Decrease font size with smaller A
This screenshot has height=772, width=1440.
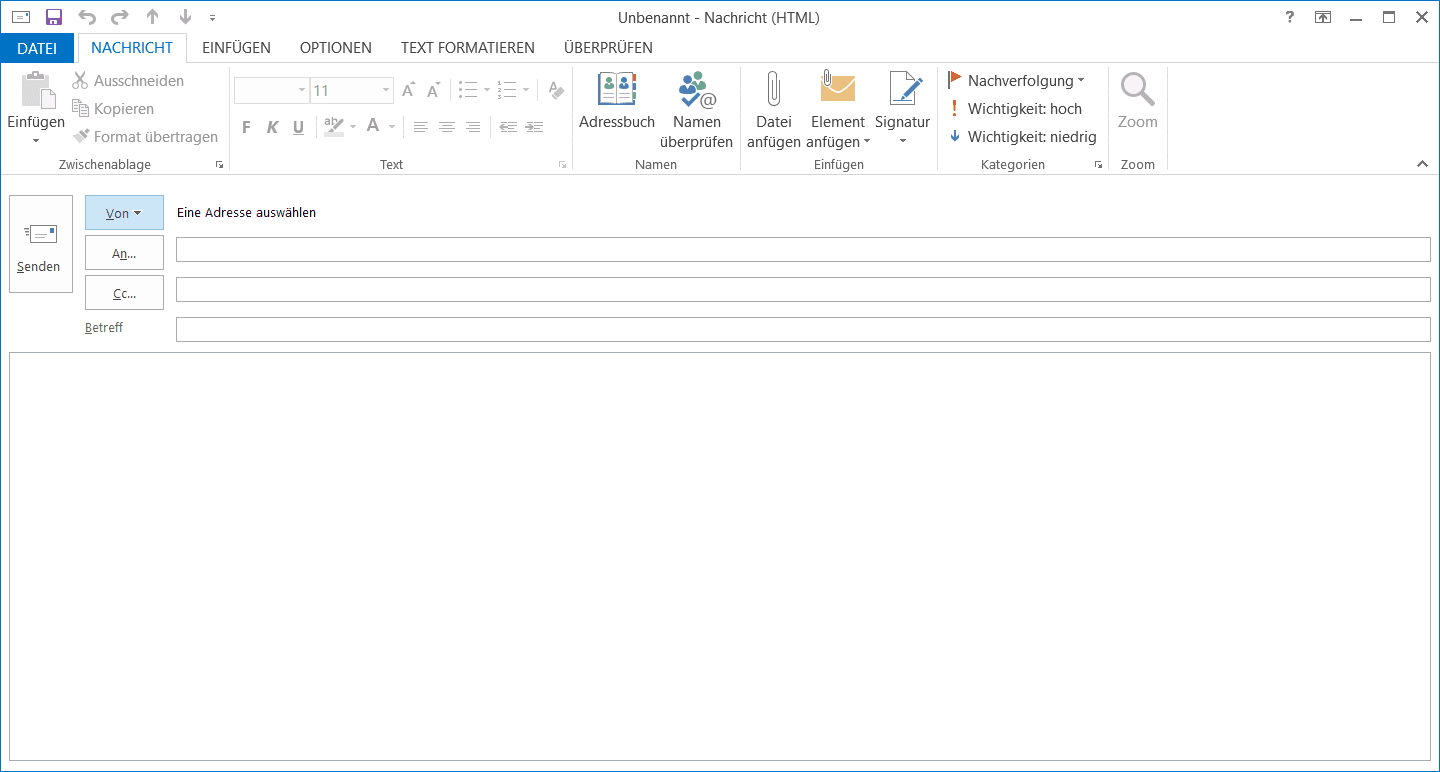[433, 91]
